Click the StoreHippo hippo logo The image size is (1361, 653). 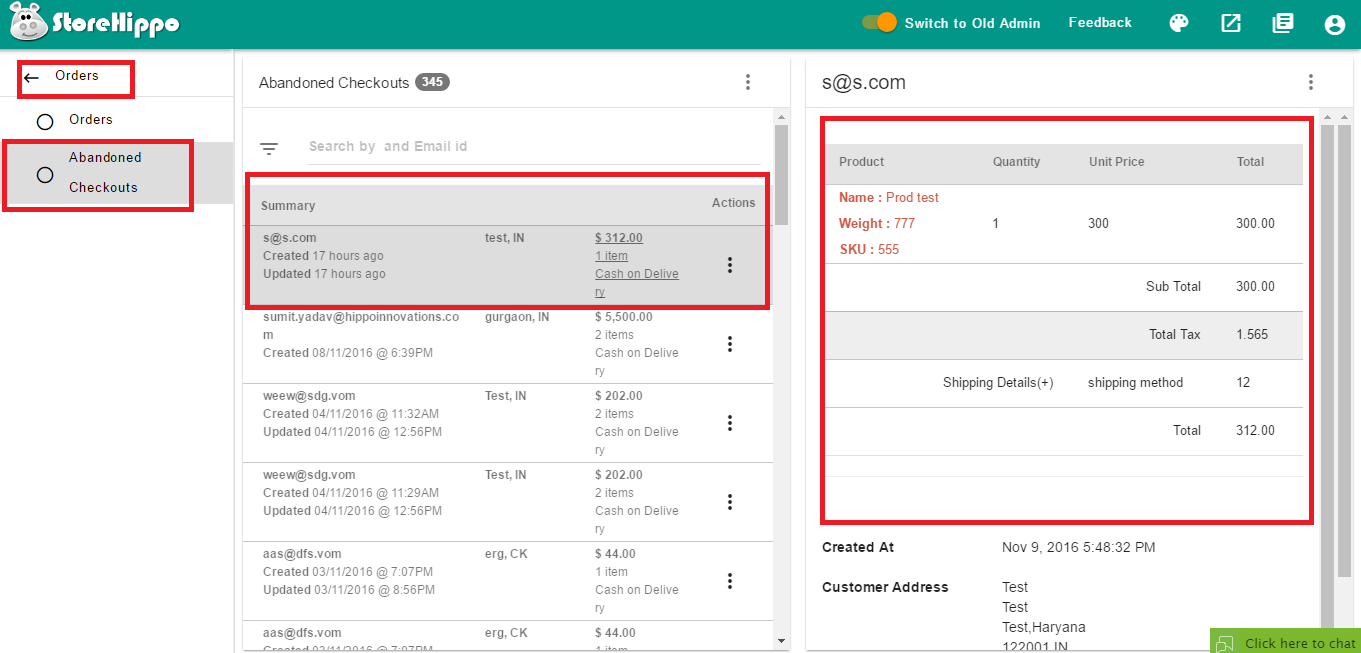(95, 22)
